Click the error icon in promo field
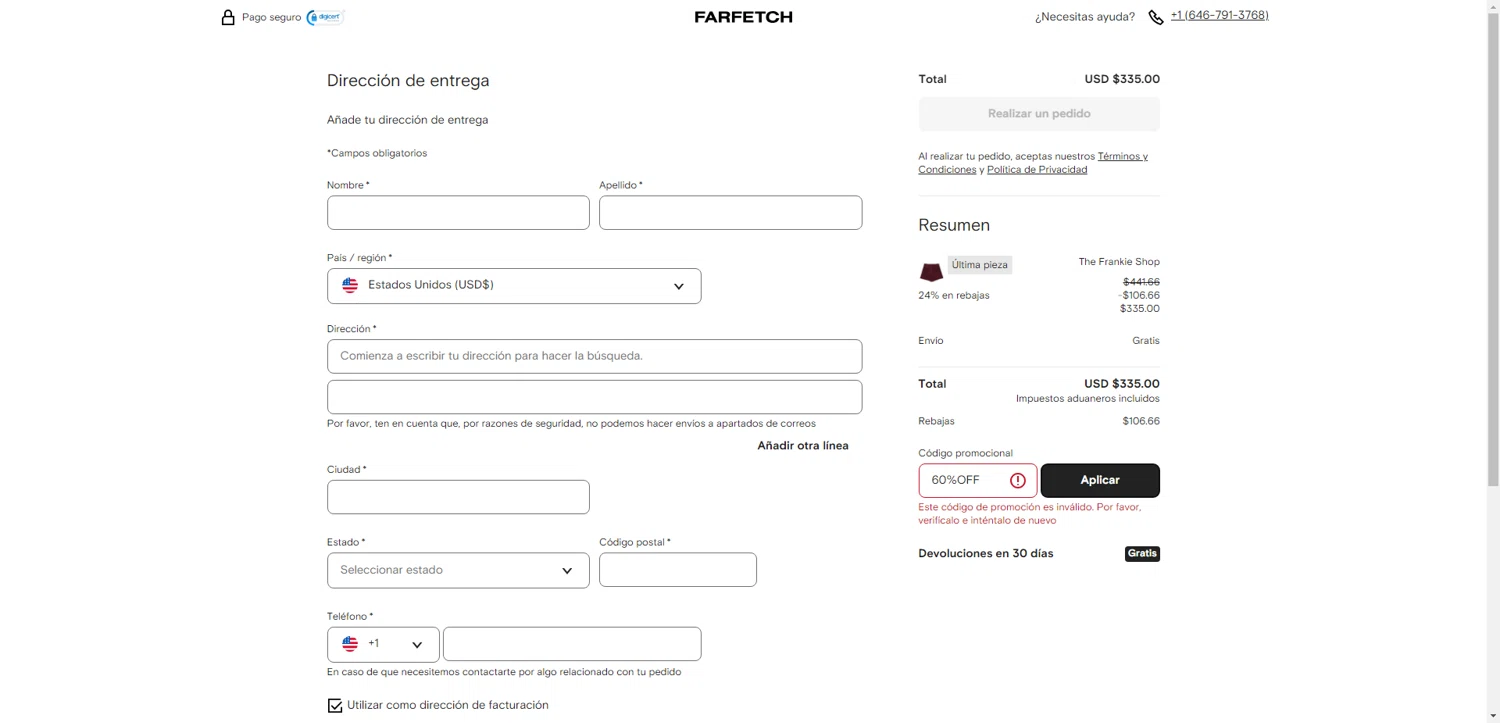Screen dimensions: 1500x723 [x=1018, y=480]
